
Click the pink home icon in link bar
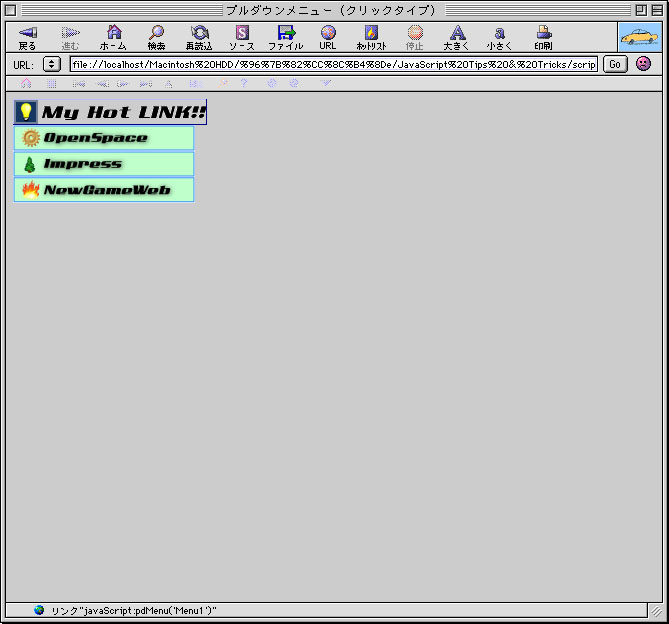click(x=26, y=83)
